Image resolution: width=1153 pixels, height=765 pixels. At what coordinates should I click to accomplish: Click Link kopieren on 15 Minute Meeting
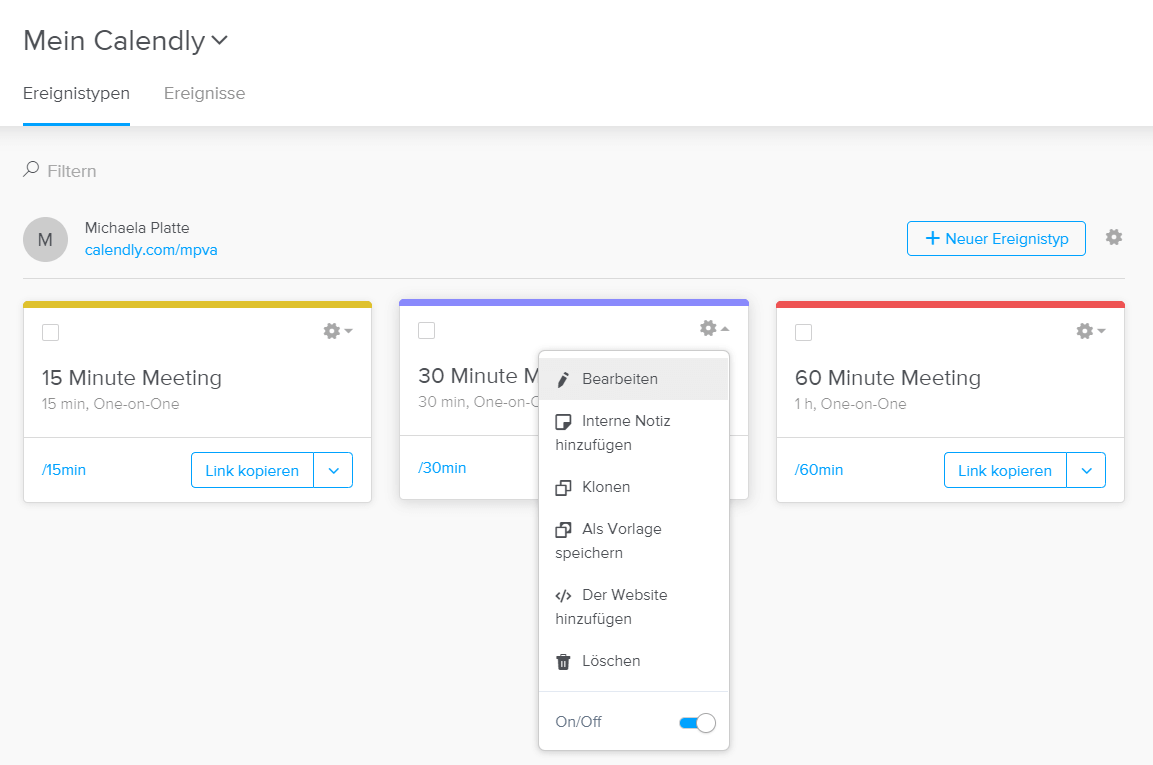tap(252, 470)
